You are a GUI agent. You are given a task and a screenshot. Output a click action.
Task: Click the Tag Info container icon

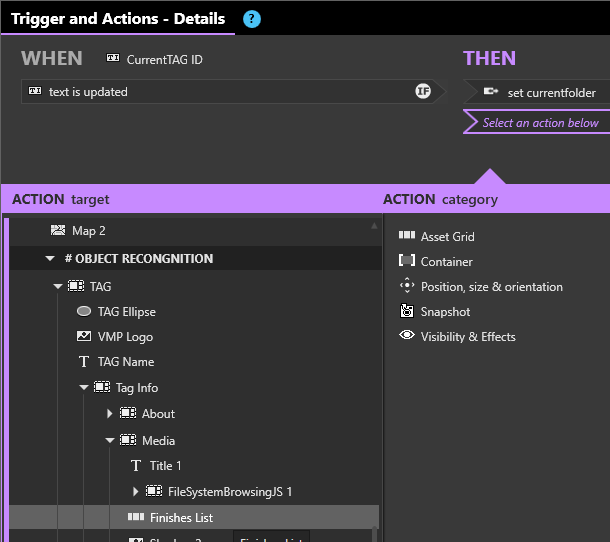[102, 387]
